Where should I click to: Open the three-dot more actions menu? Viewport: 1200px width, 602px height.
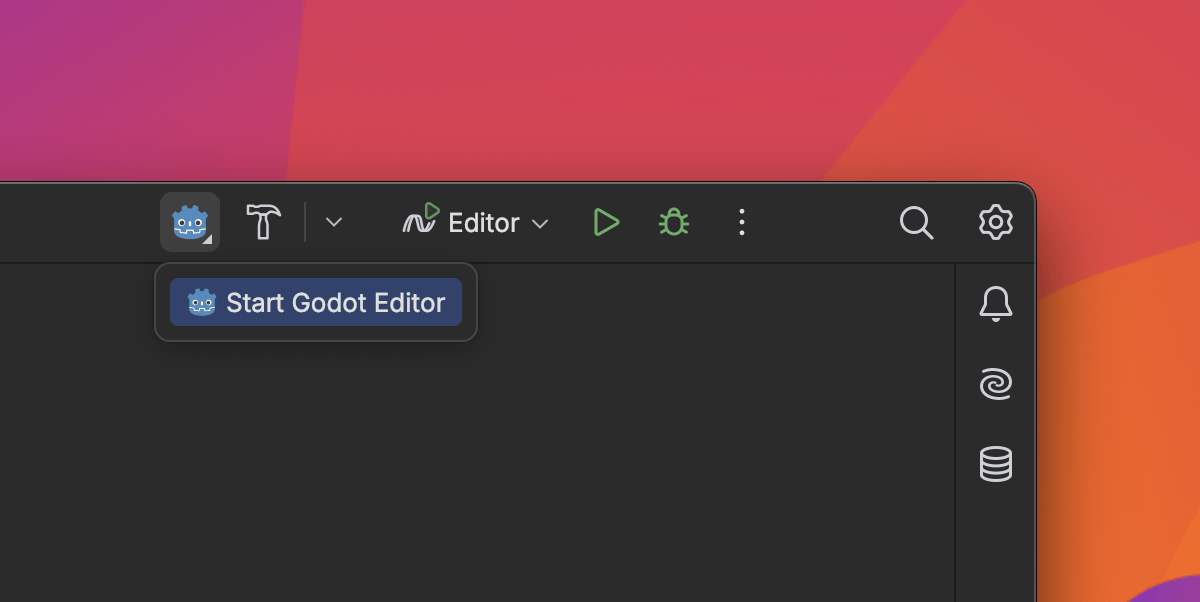[741, 222]
